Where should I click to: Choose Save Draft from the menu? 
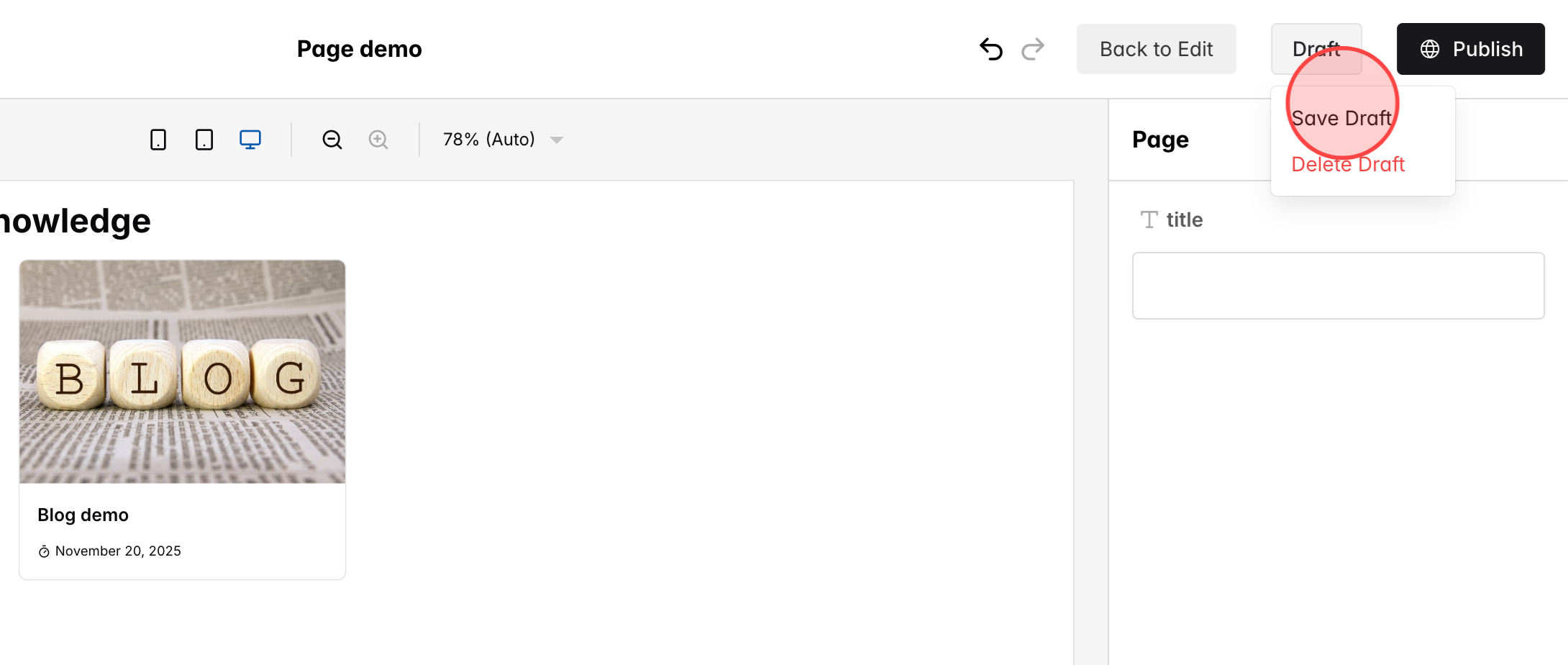click(x=1341, y=118)
